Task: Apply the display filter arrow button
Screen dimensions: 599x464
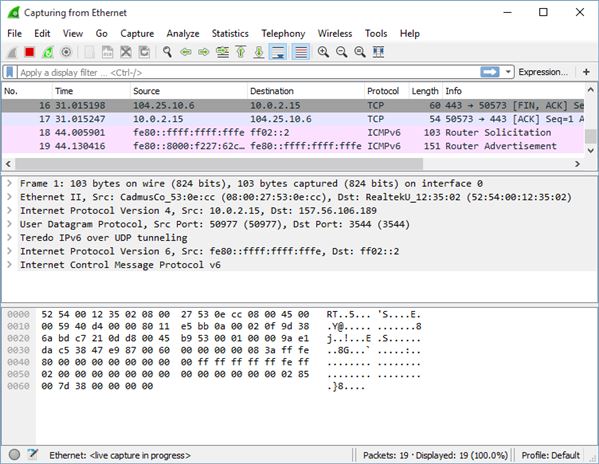Action: click(490, 72)
